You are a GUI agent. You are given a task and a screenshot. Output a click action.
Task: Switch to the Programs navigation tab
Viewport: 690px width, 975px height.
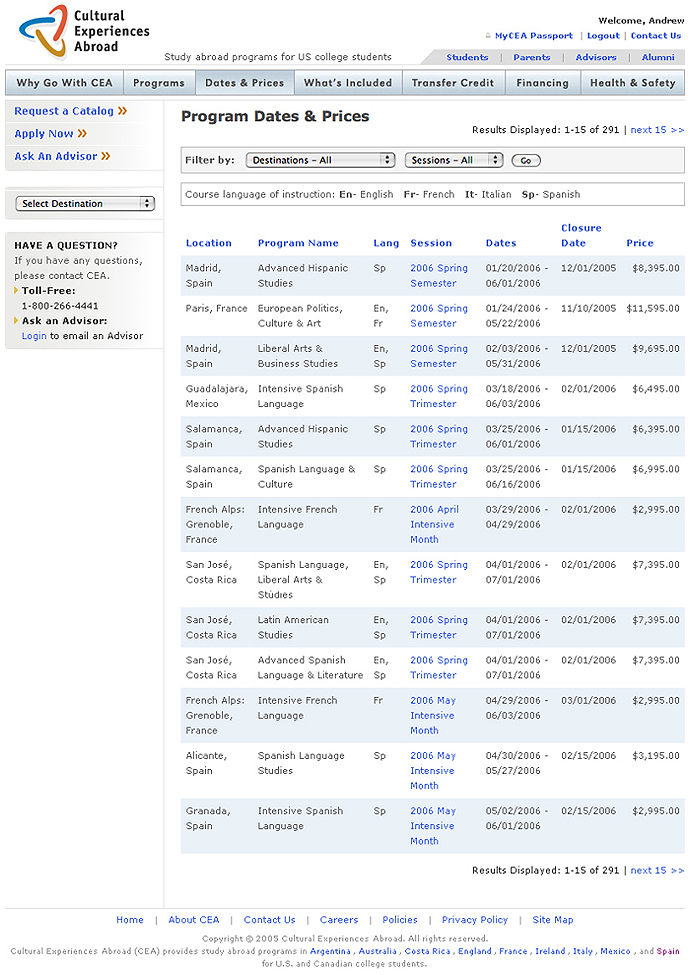158,83
